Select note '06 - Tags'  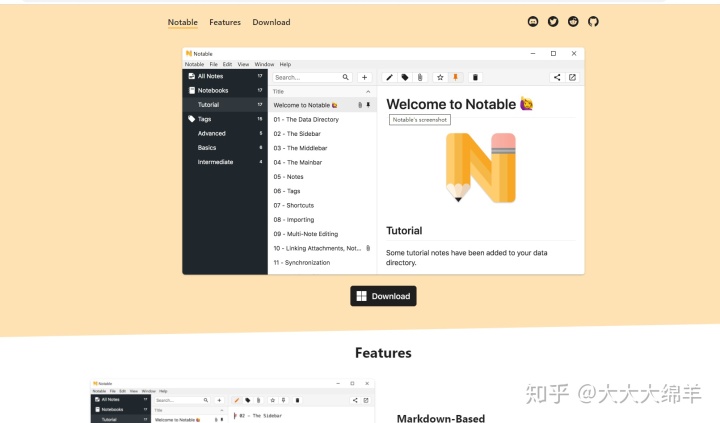[x=322, y=191]
